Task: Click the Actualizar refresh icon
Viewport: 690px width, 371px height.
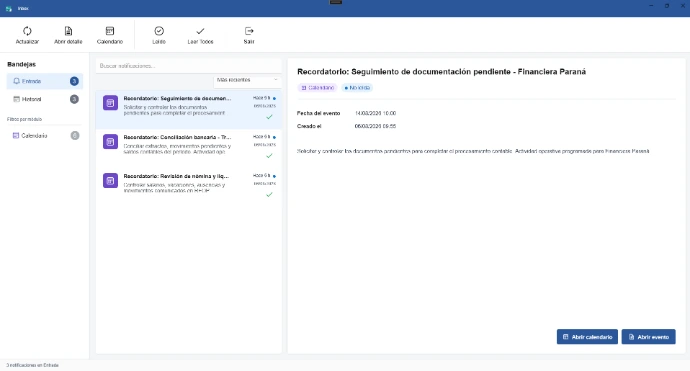Action: (x=27, y=31)
